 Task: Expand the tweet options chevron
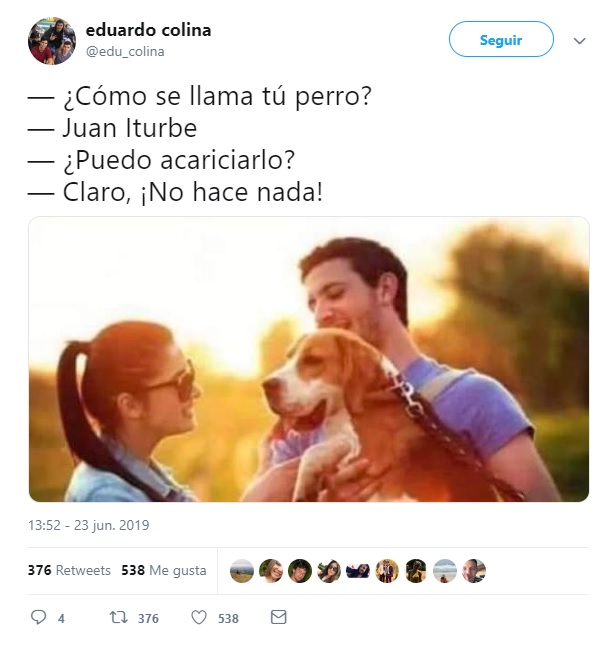coord(579,41)
